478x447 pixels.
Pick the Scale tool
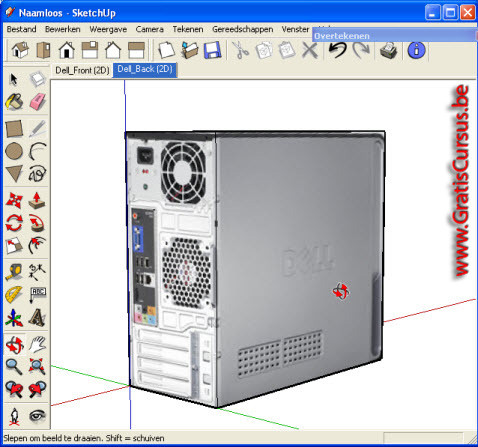14,245
